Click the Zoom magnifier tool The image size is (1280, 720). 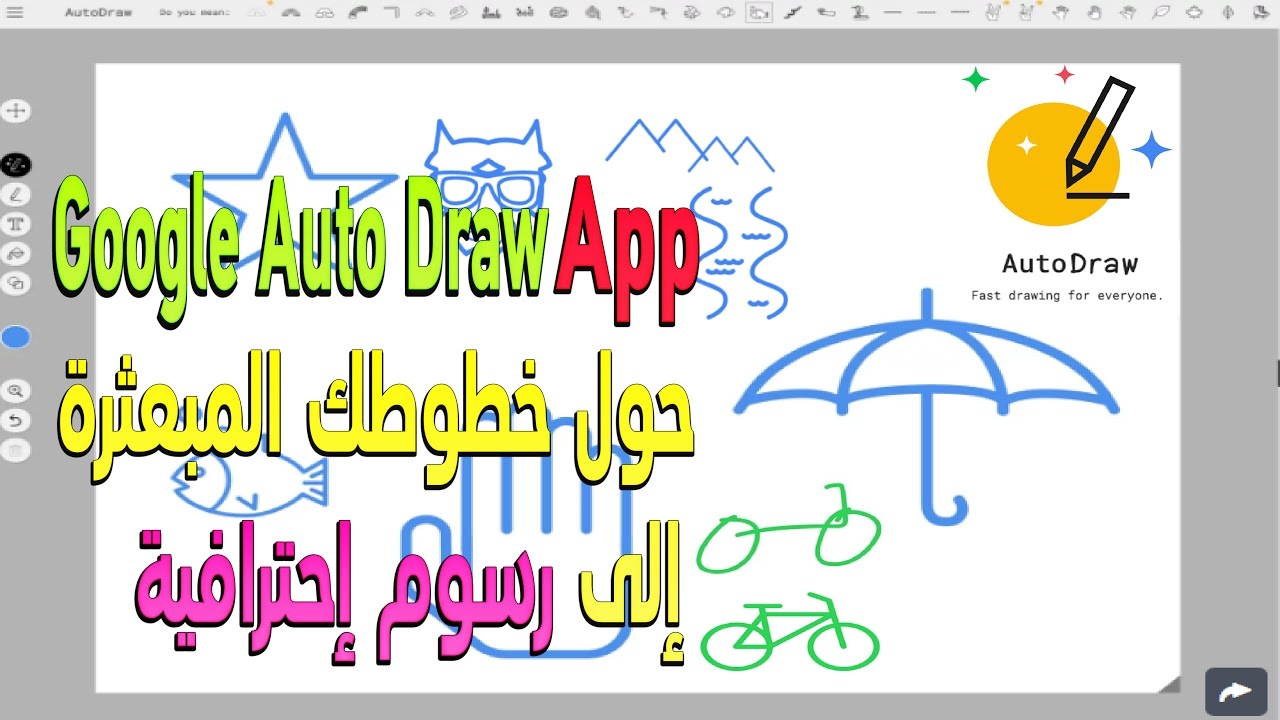point(16,391)
